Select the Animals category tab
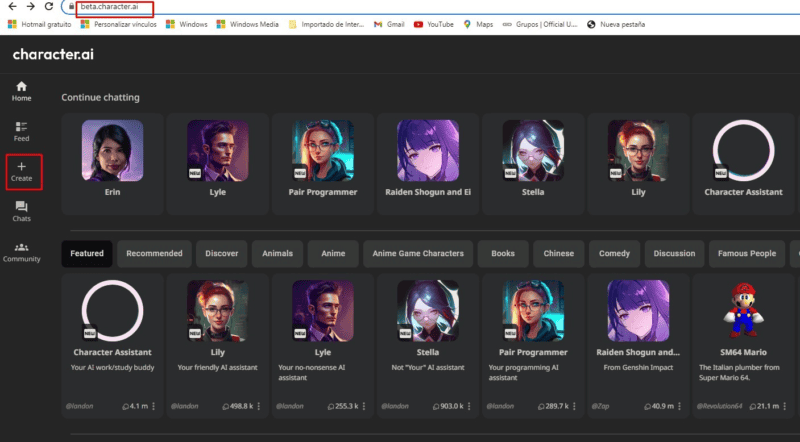 coord(278,254)
